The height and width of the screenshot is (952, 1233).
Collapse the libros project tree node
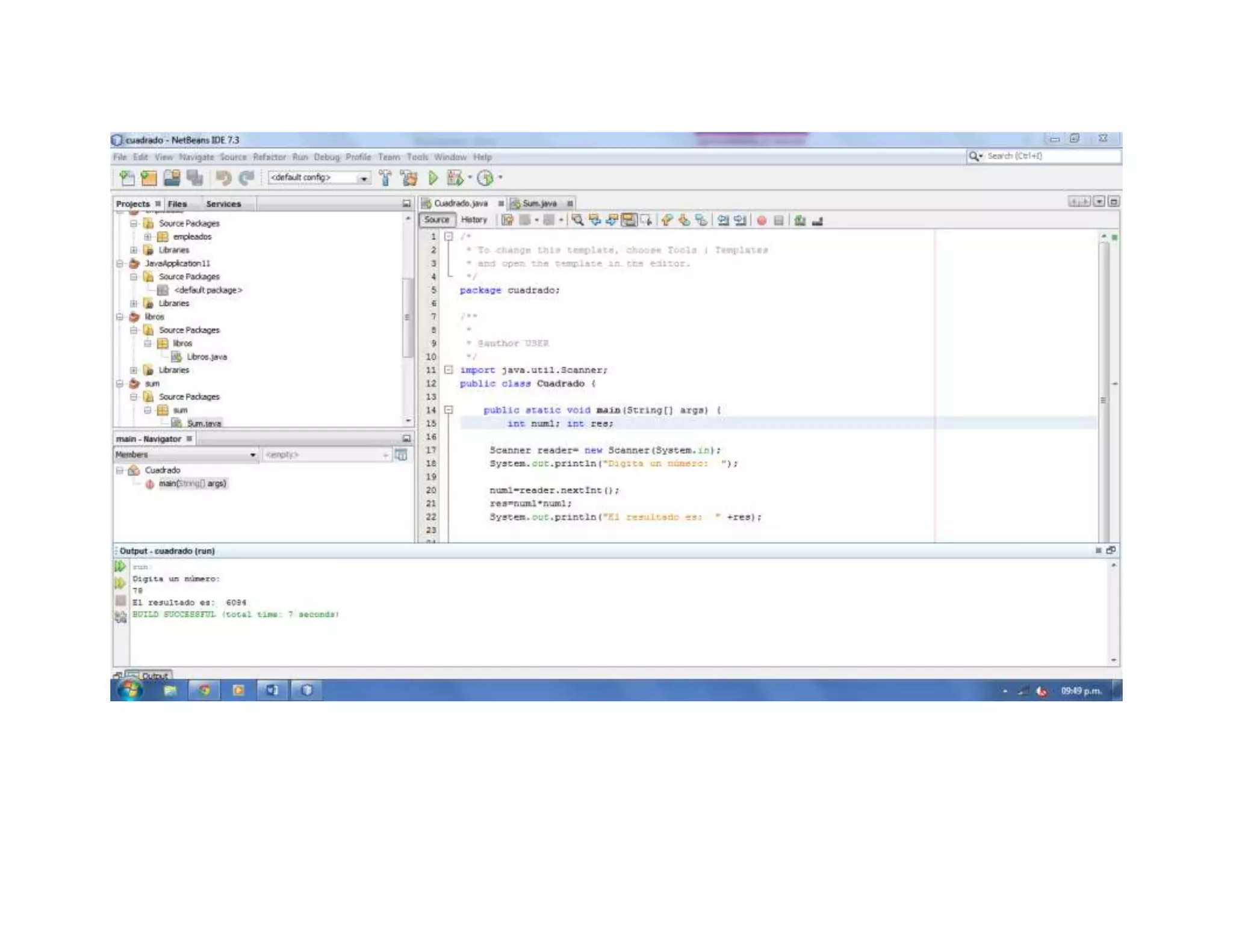(120, 317)
